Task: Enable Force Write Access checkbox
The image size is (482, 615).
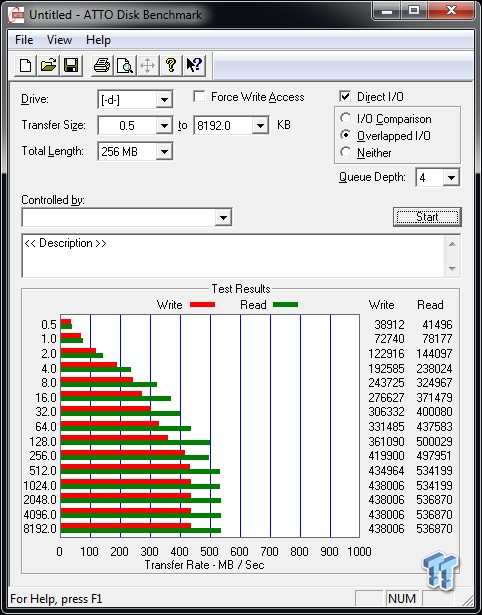Action: pos(199,96)
